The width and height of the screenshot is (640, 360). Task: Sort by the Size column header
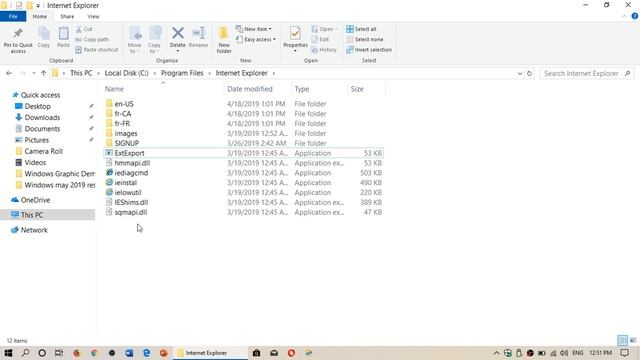pos(357,89)
